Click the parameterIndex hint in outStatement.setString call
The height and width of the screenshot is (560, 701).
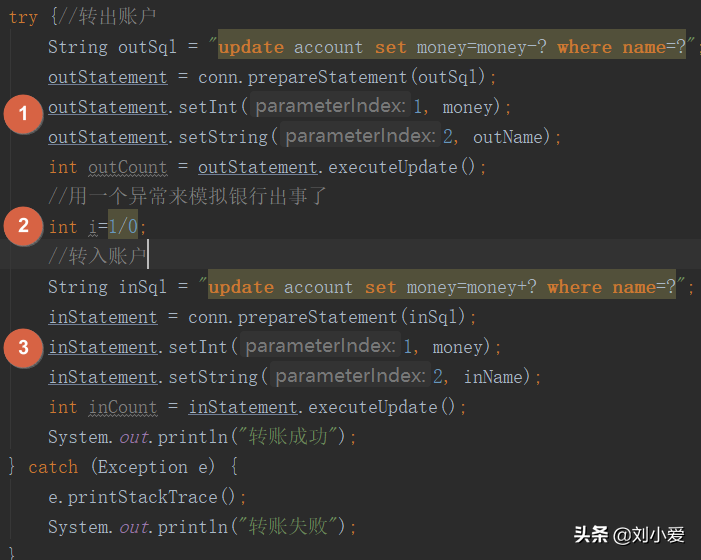[x=360, y=137]
